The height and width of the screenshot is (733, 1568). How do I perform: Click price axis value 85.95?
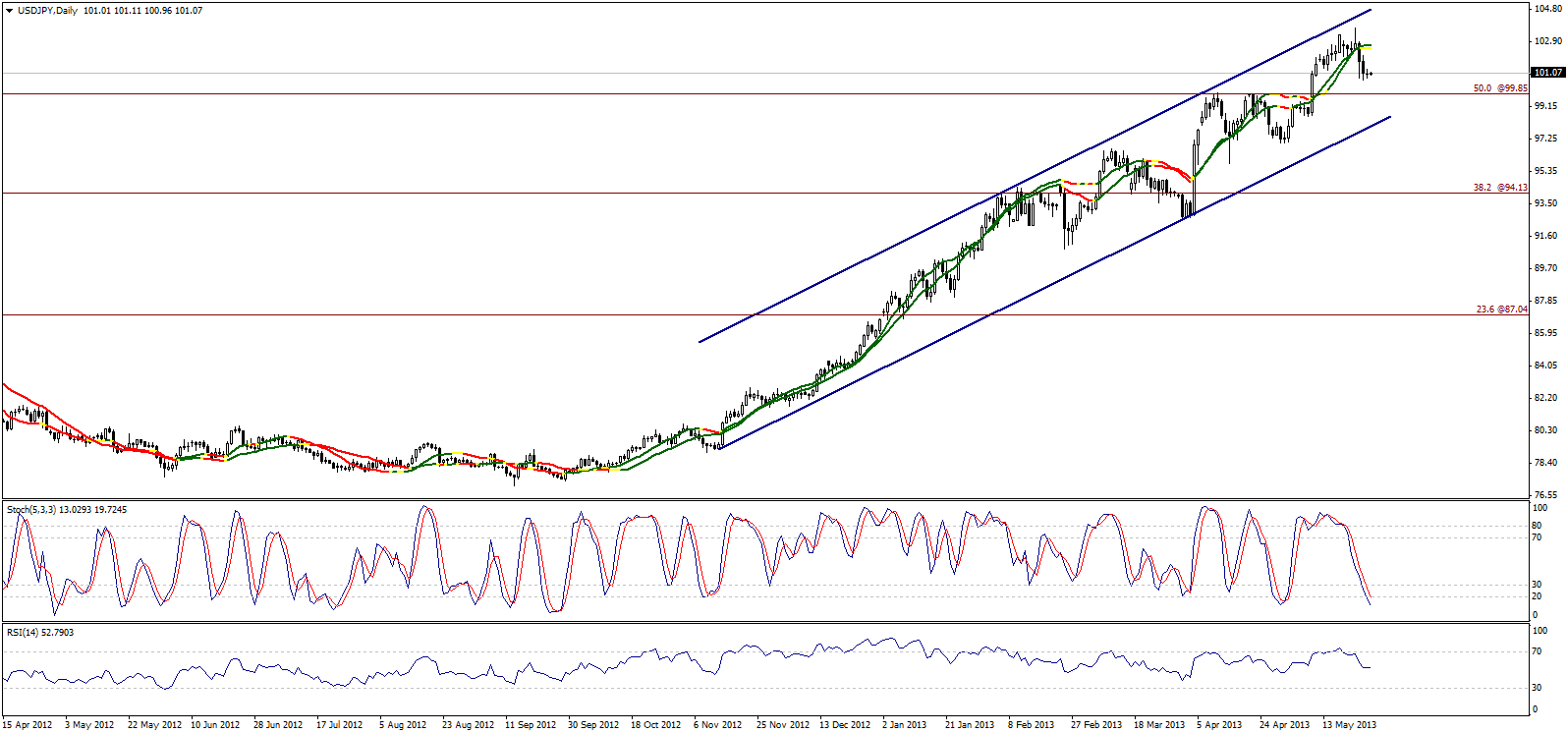(x=1547, y=333)
